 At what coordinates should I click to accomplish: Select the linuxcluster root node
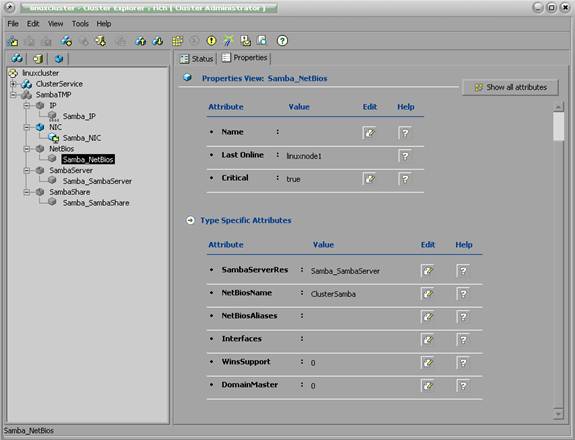pos(40,73)
